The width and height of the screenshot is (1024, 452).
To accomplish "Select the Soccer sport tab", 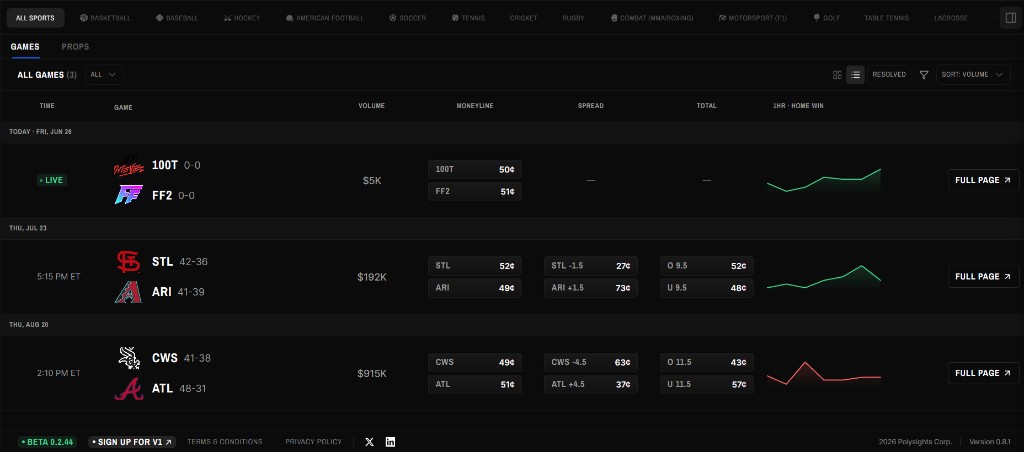I will 408,18.
